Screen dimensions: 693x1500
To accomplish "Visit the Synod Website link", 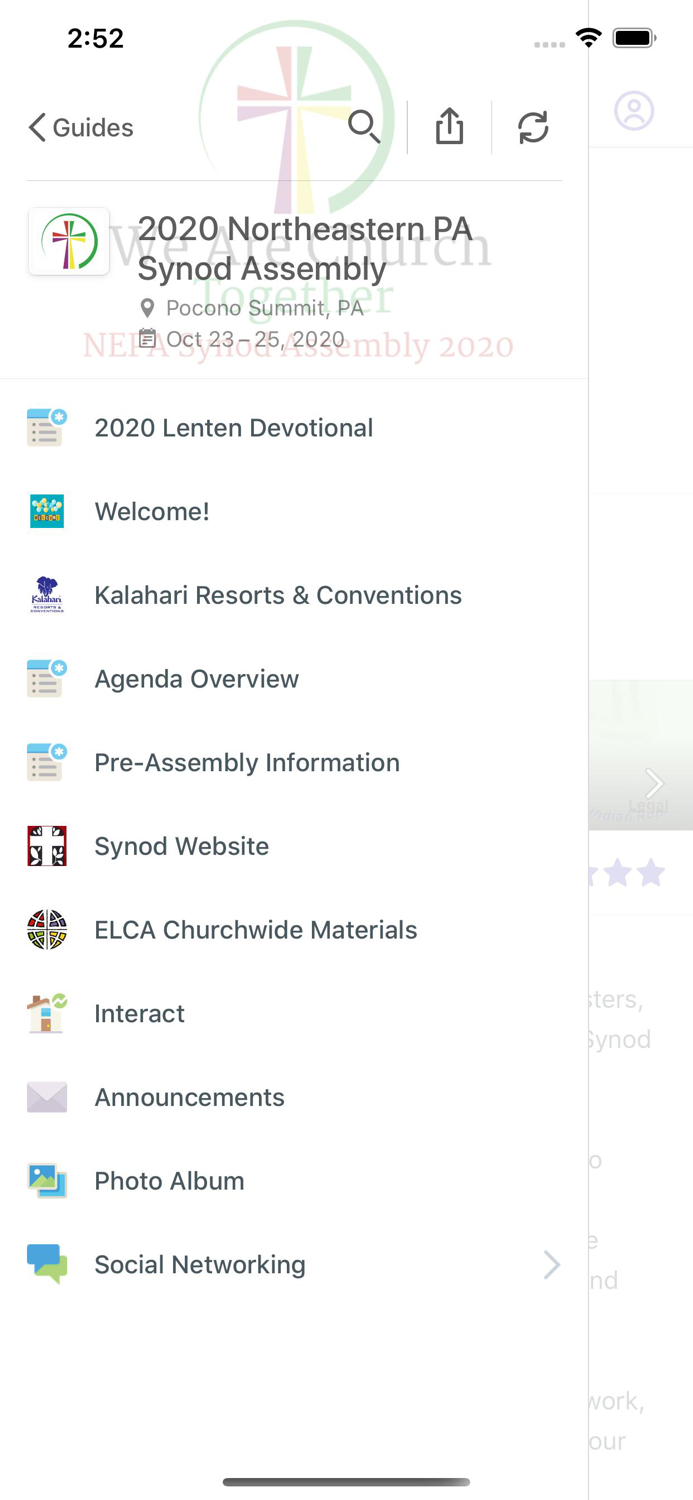I will coord(182,846).
